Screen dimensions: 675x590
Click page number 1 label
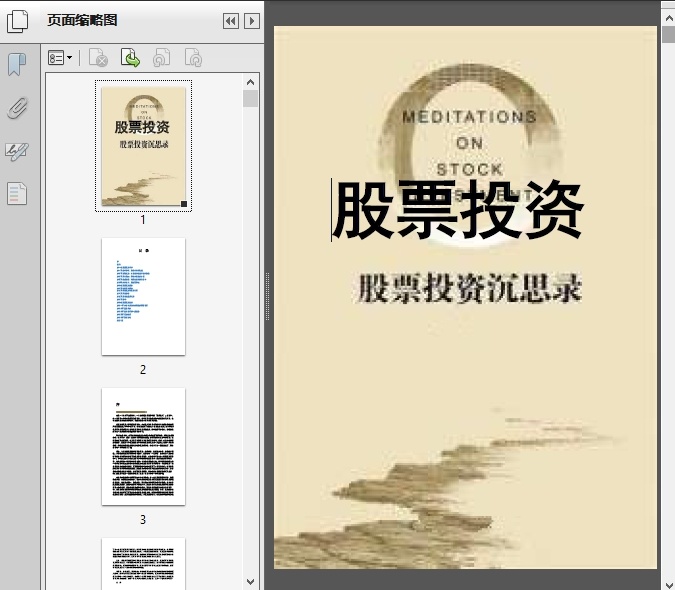[x=143, y=220]
